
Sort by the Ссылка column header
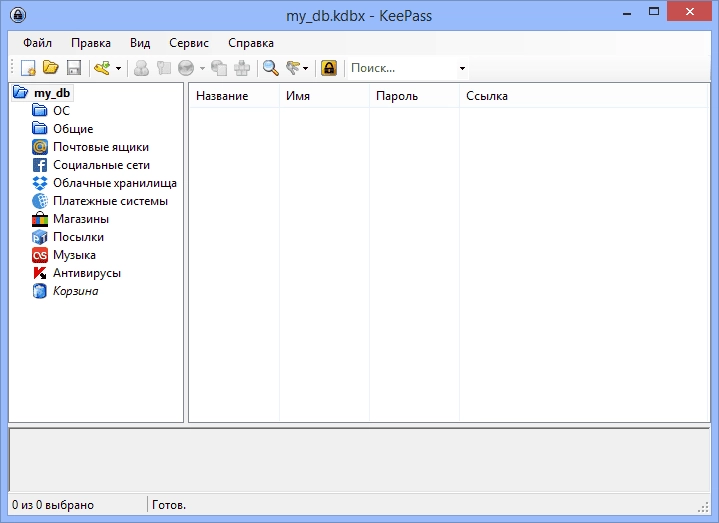pyautogui.click(x=584, y=96)
